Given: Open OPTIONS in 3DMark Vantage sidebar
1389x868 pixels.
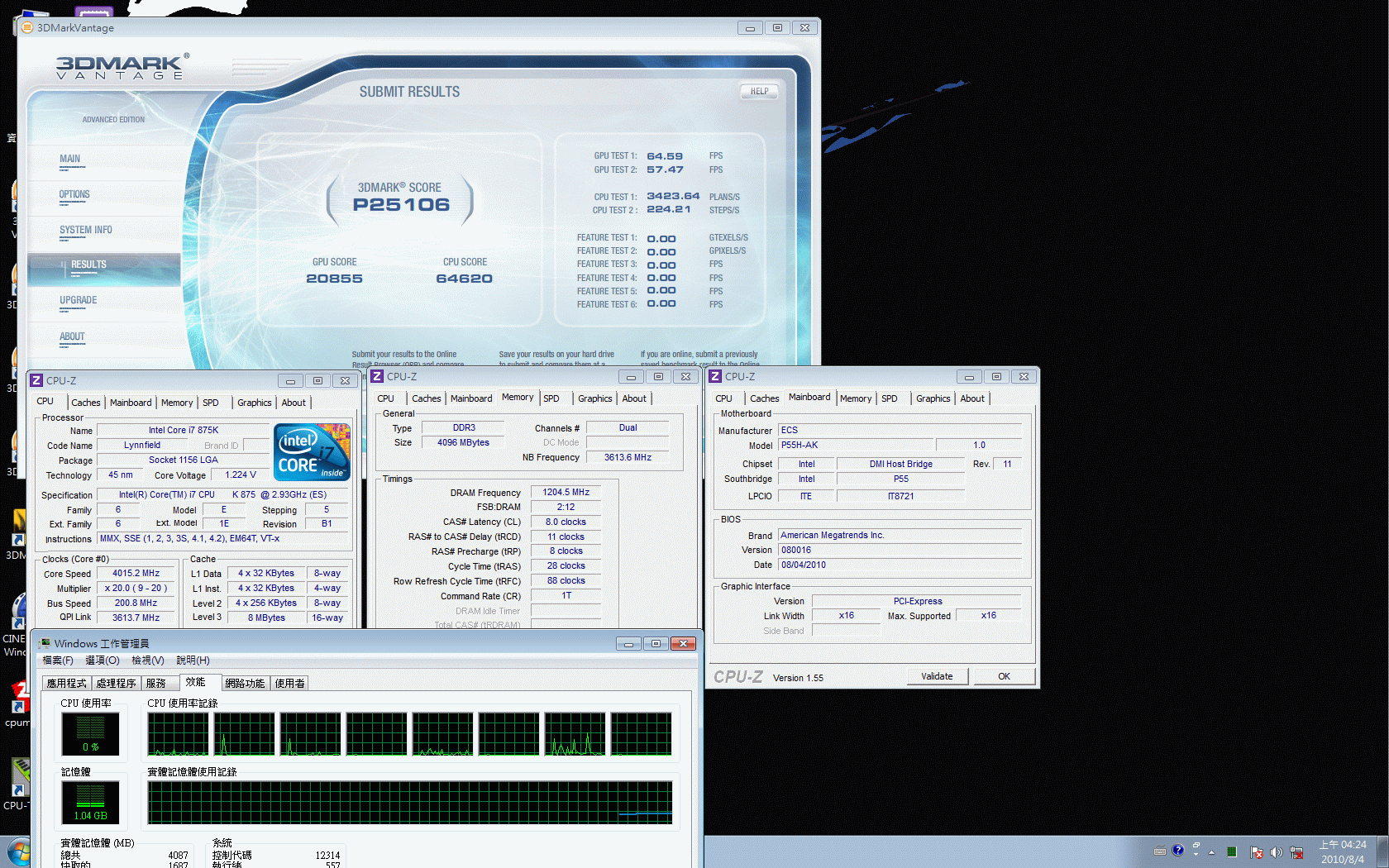Looking at the screenshot, I should click(x=74, y=194).
